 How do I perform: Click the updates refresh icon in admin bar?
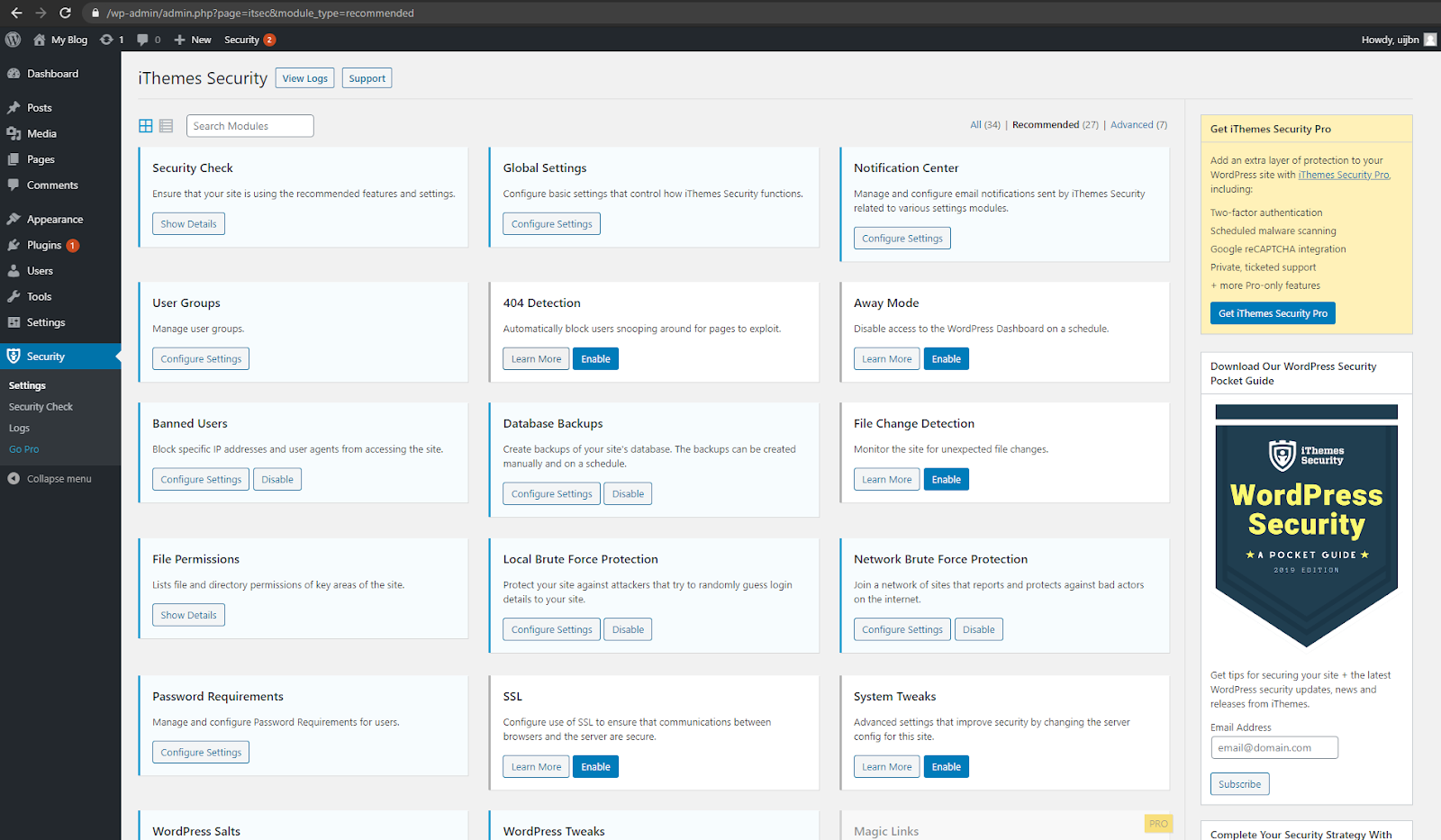106,40
